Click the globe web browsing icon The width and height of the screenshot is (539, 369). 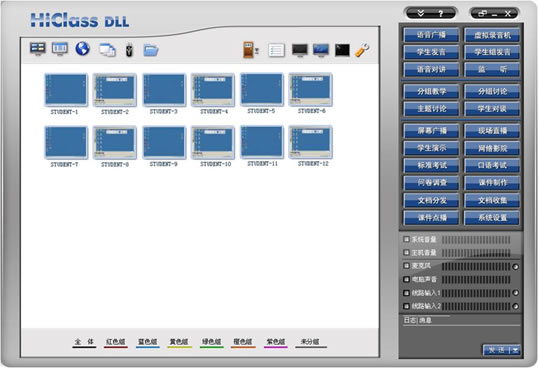click(82, 49)
